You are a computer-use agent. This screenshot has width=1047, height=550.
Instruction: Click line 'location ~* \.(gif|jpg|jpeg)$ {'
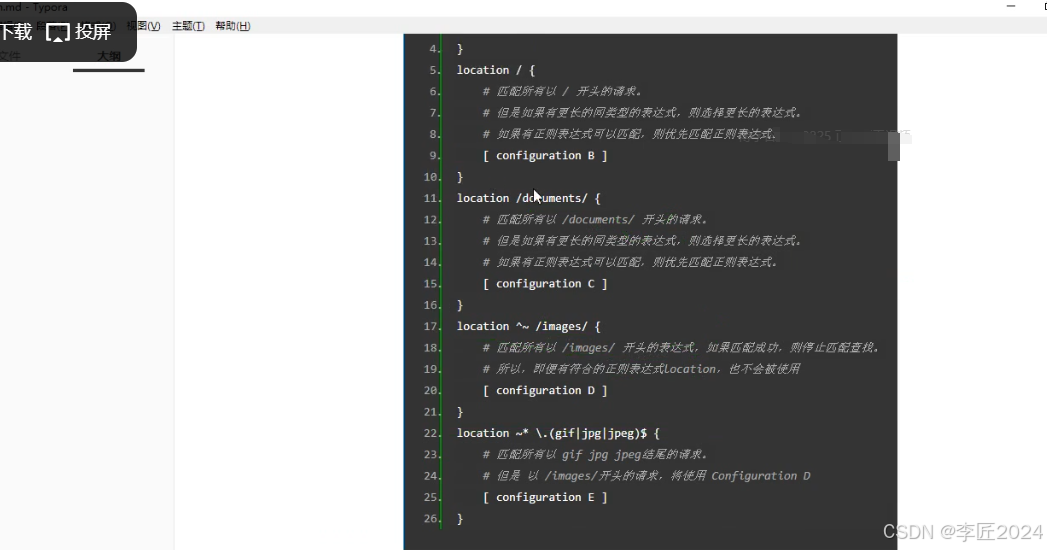pyautogui.click(x=558, y=433)
